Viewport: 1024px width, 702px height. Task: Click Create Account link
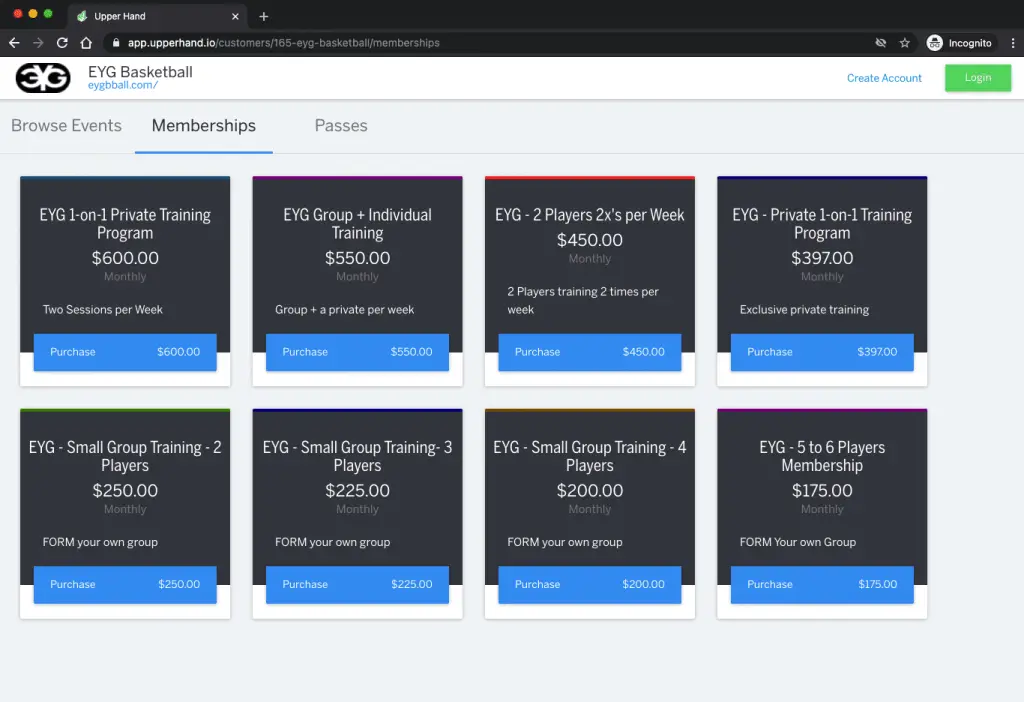[884, 78]
